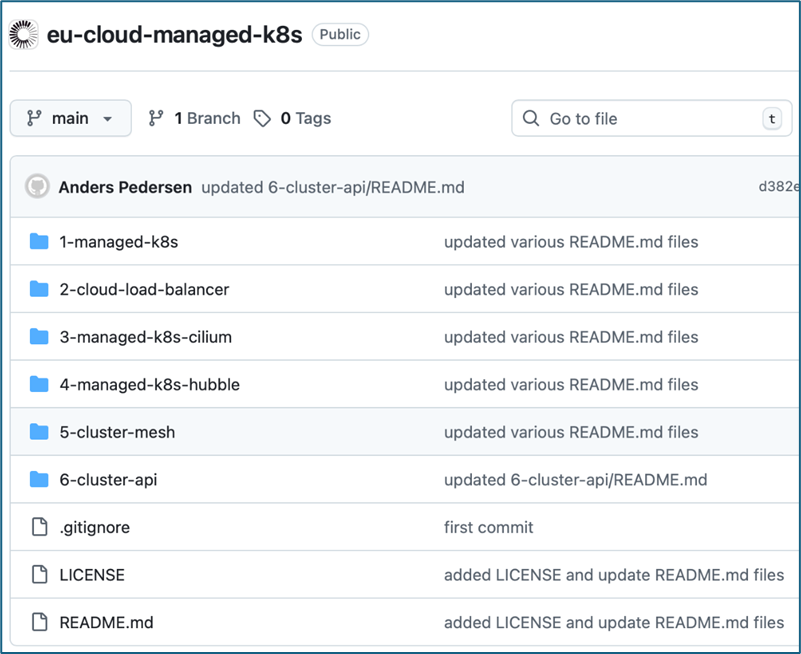Open the 6-cluster-api folder
The width and height of the screenshot is (801, 654).
108,479
